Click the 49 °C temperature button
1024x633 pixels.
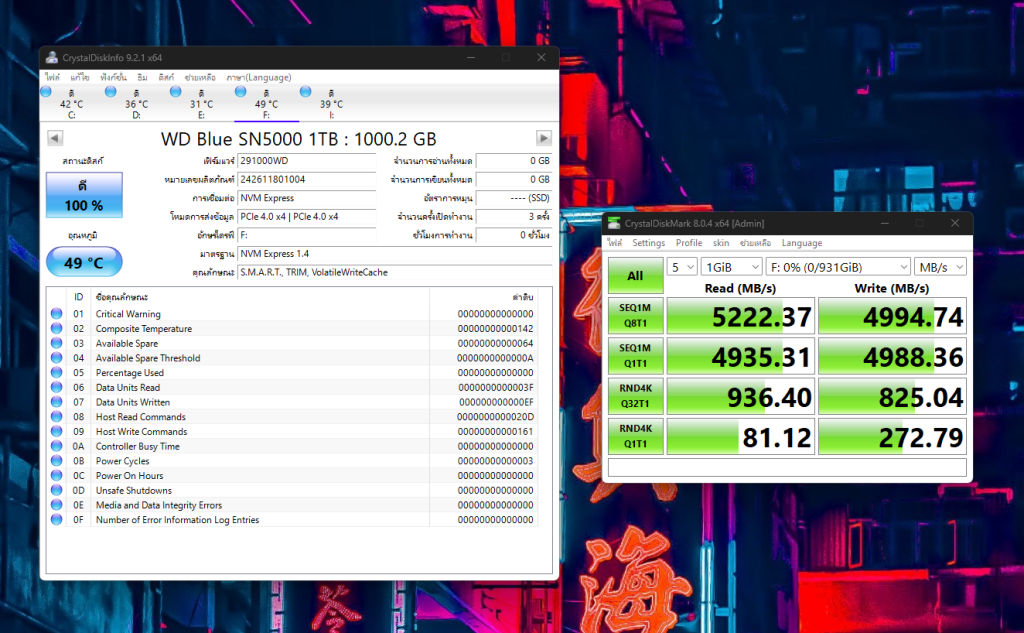click(84, 263)
